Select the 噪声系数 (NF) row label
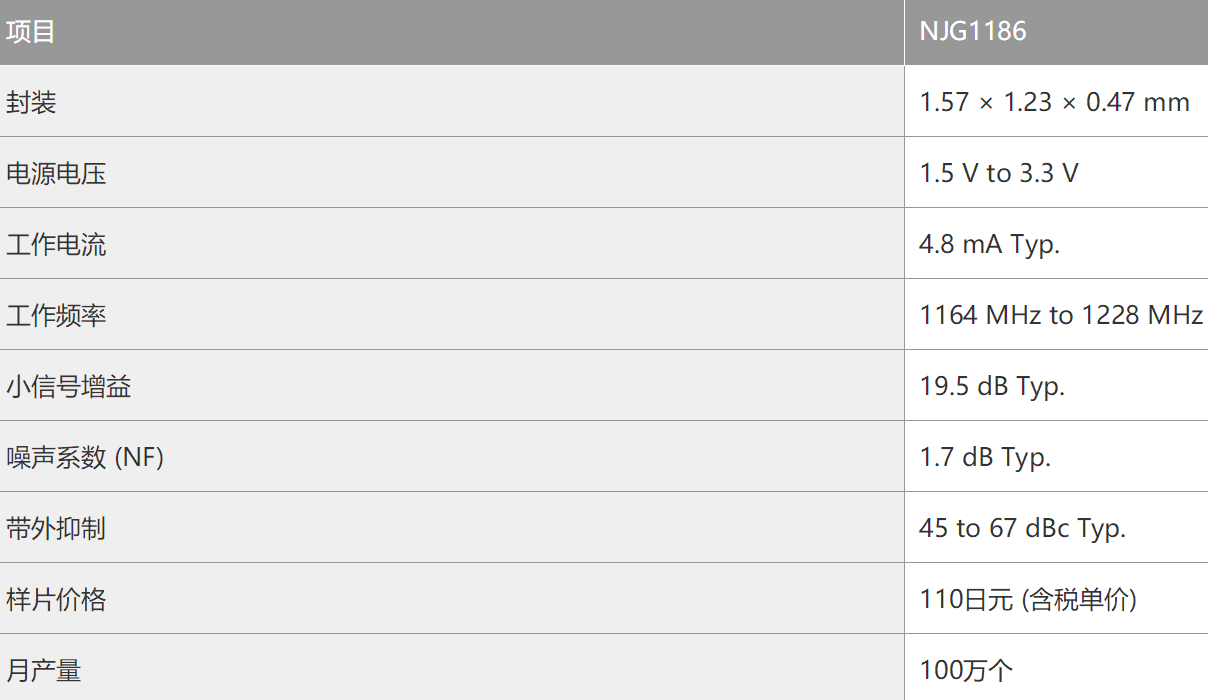The width and height of the screenshot is (1208, 700). tap(85, 458)
